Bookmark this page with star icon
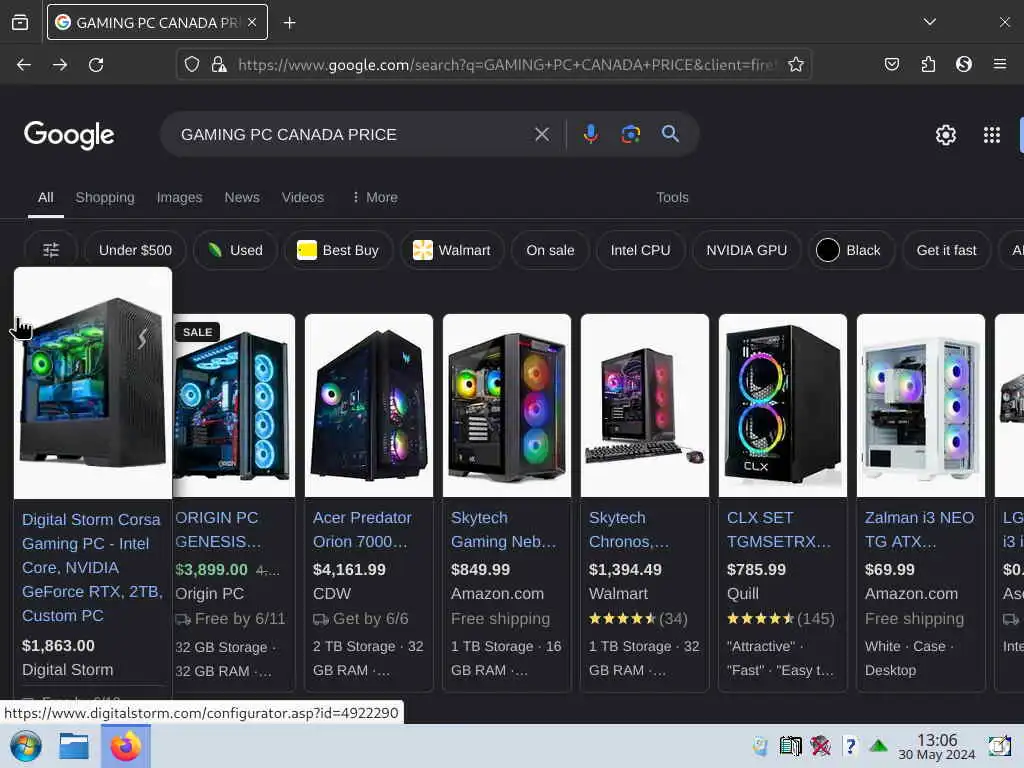The height and width of the screenshot is (768, 1024). coord(795,64)
